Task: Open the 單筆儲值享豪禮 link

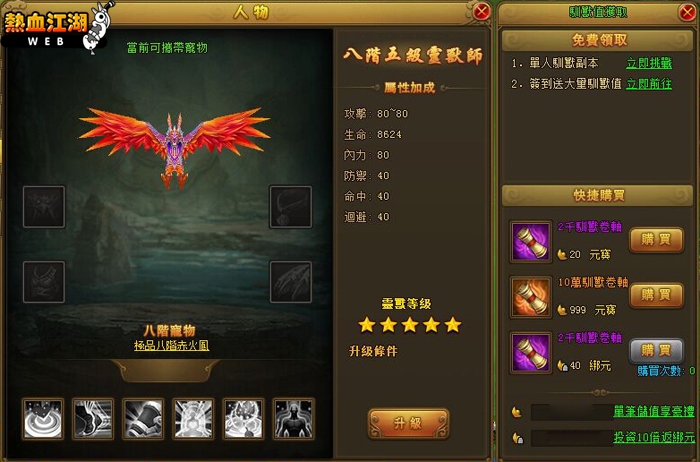Action: pyautogui.click(x=654, y=411)
